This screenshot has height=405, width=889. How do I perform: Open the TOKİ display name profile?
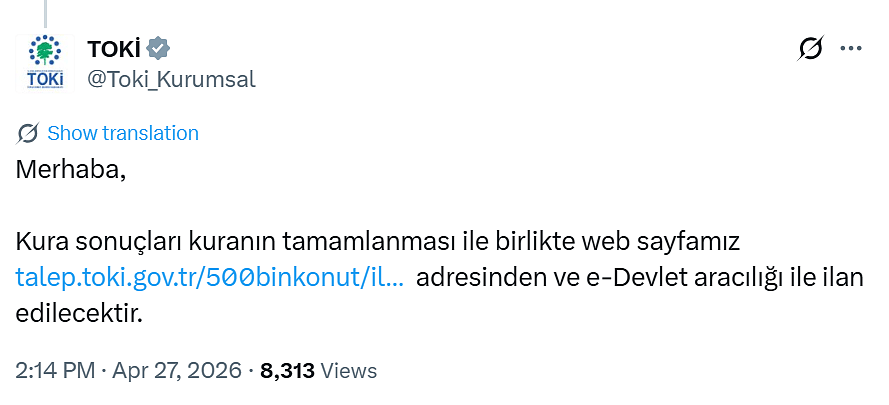114,47
